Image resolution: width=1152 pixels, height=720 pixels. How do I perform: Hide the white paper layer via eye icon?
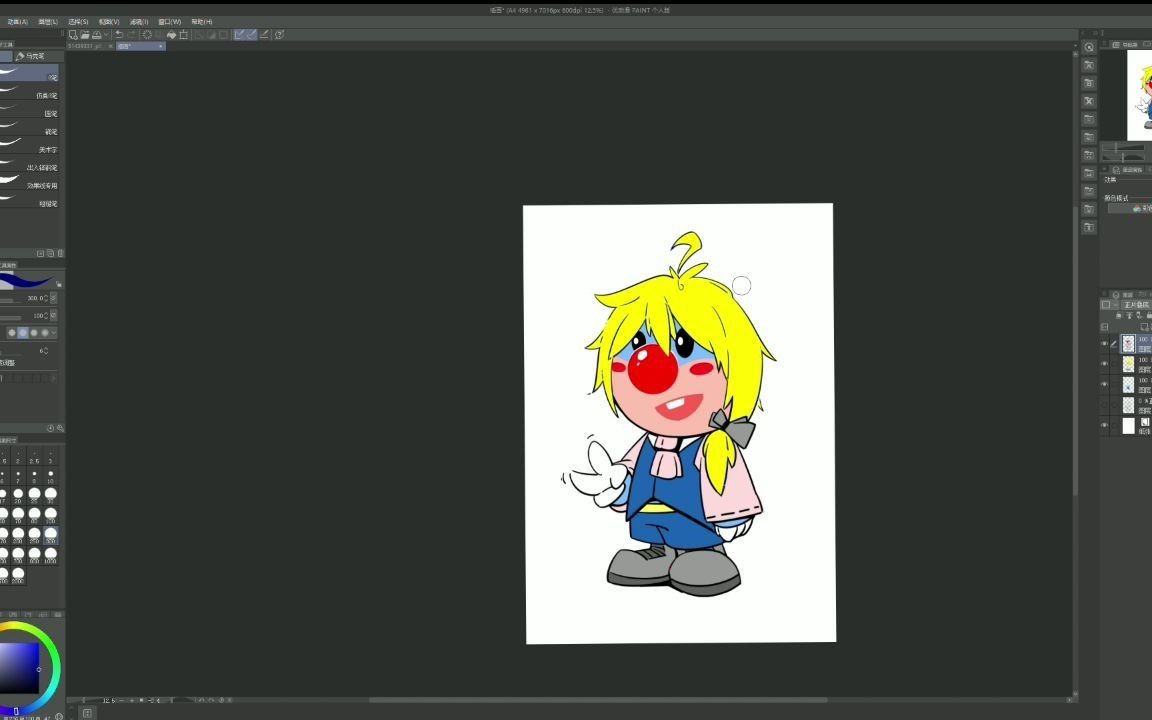click(x=1104, y=425)
